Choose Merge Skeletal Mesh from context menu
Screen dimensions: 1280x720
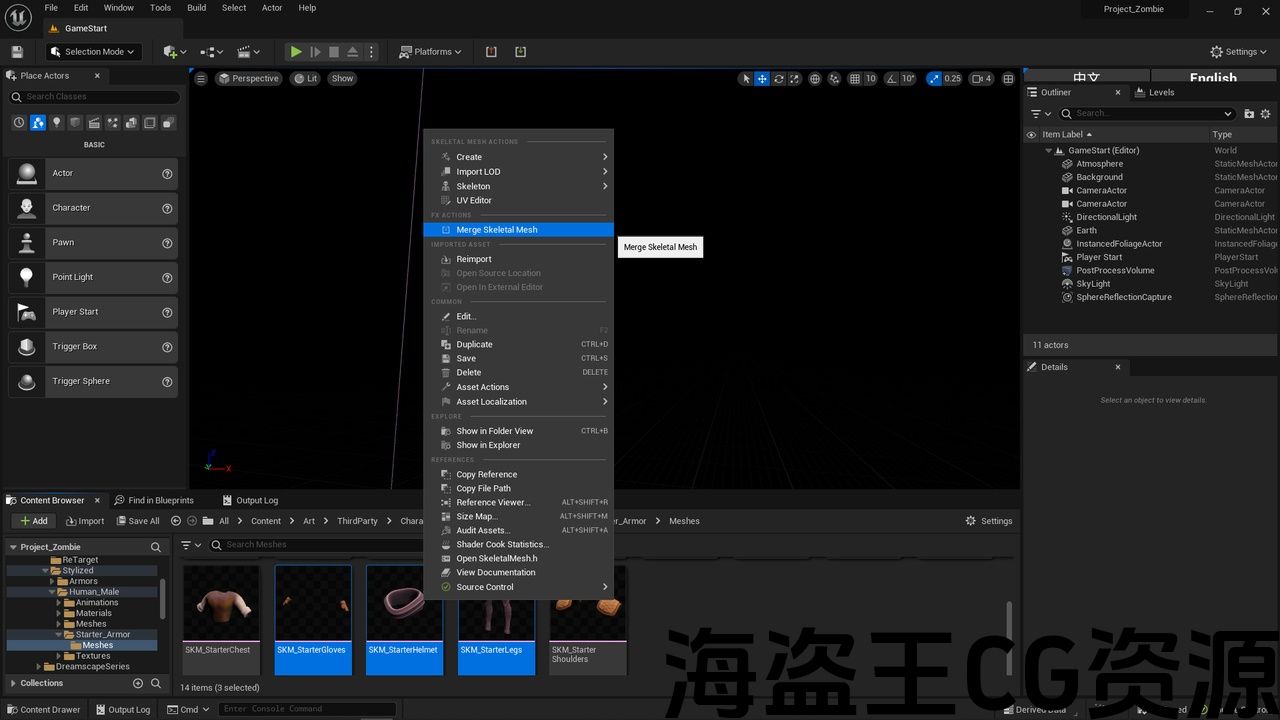click(497, 230)
